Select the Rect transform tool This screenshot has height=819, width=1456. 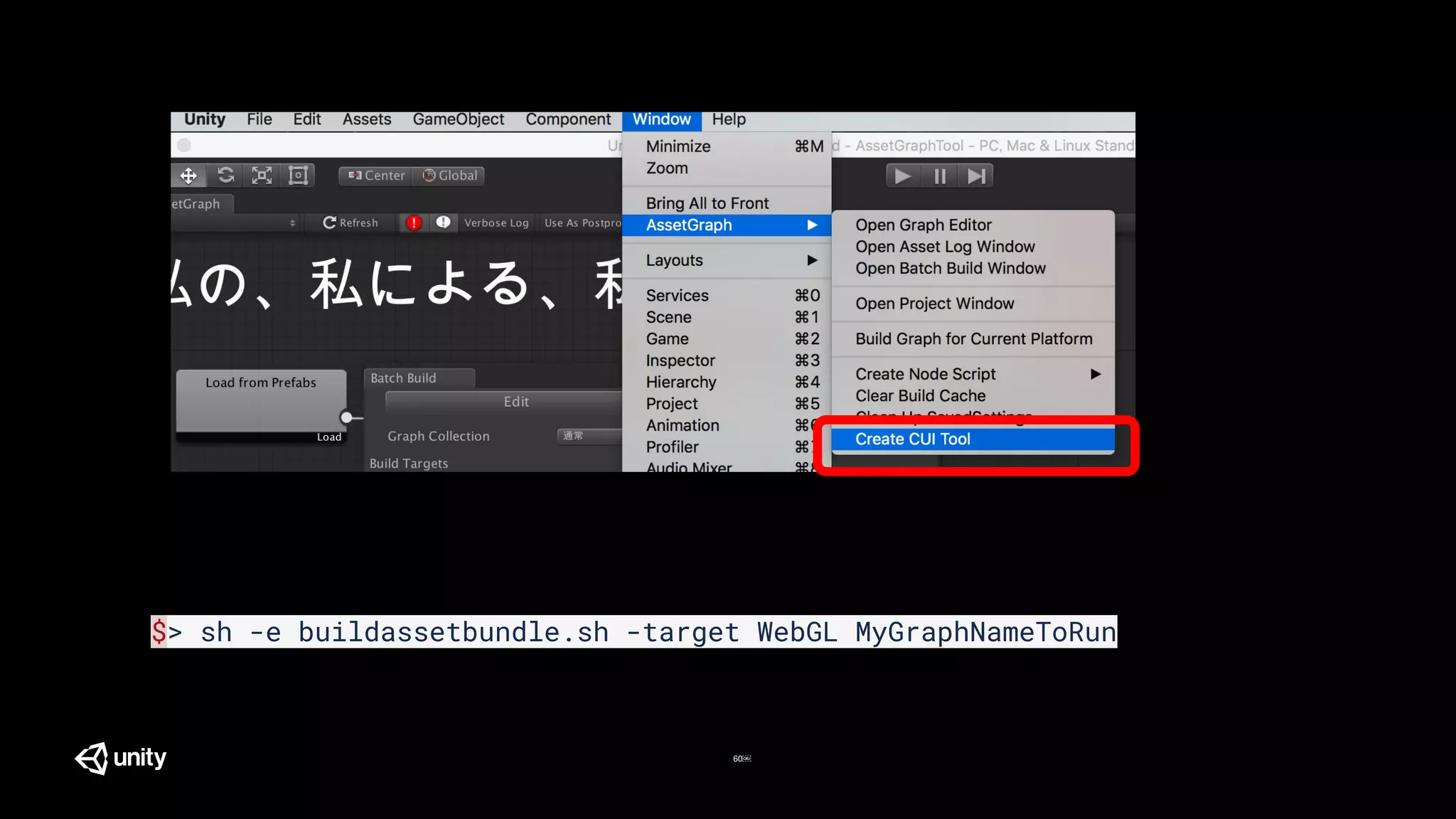coord(298,176)
